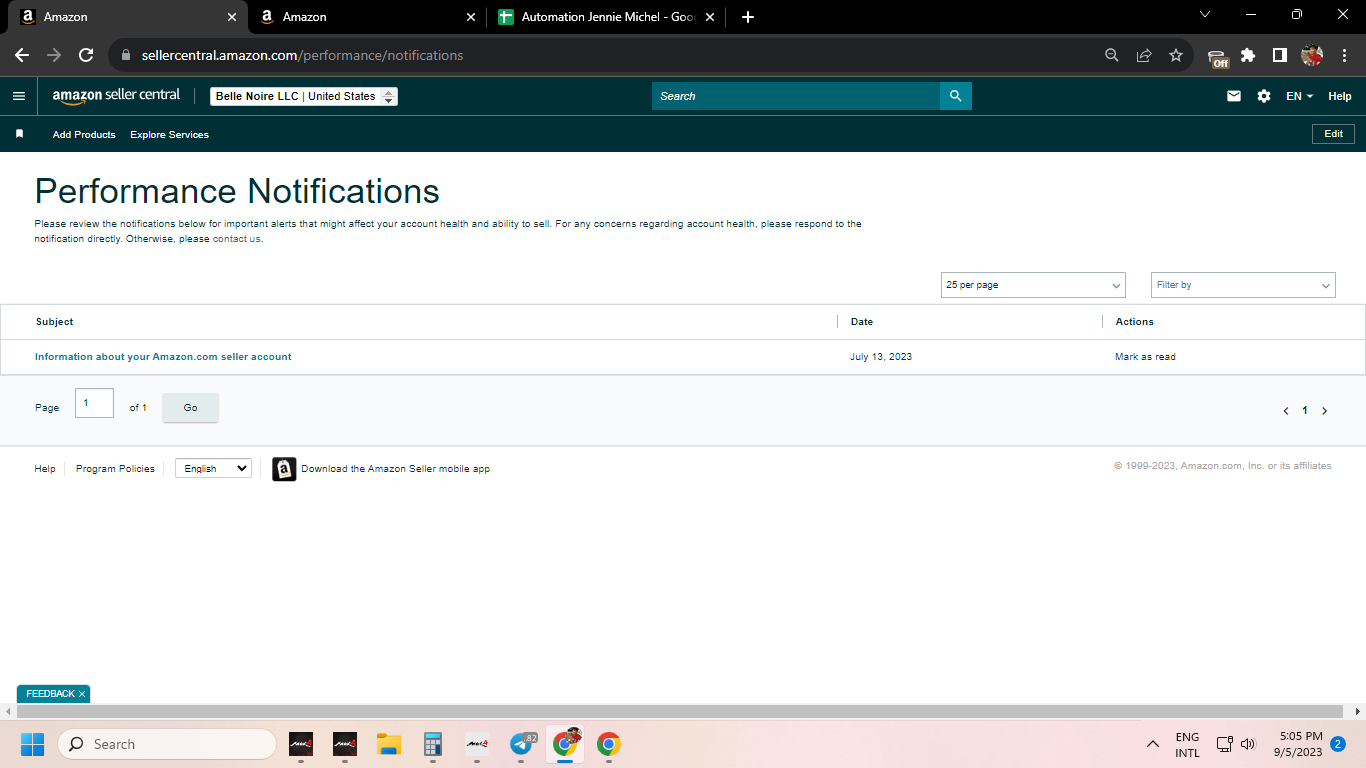Open the English footer language selector

tap(213, 468)
